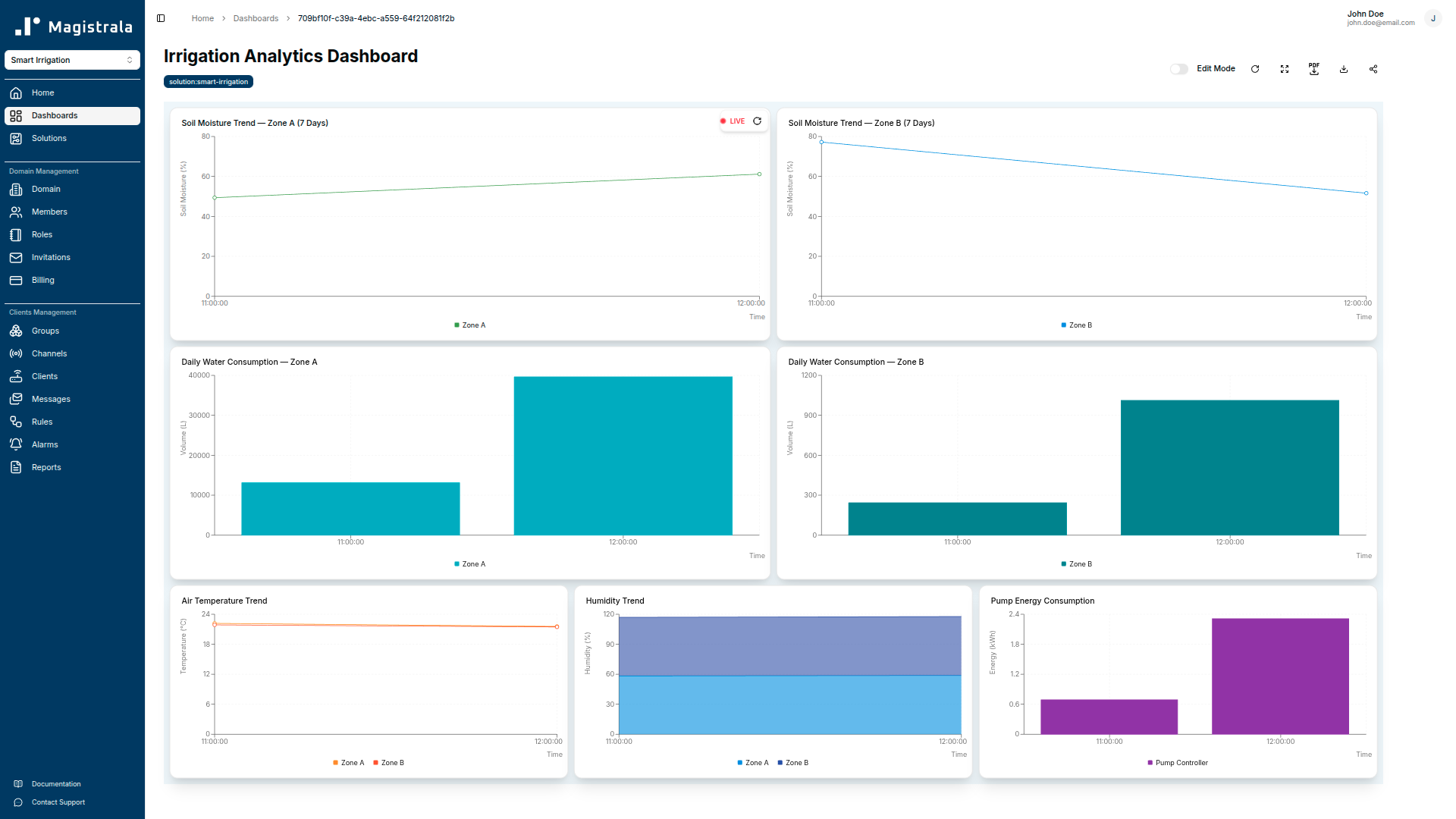Open the Documentation page
Screen dimensions: 1456x819
coord(56,783)
